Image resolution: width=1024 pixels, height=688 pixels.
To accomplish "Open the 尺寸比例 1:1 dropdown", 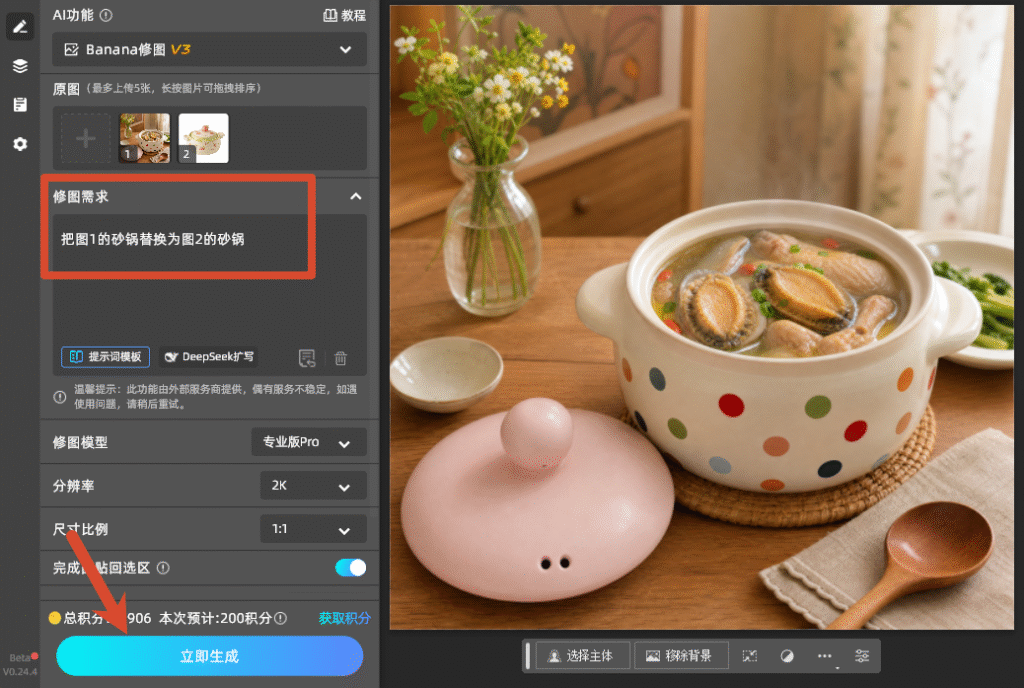I will (313, 529).
